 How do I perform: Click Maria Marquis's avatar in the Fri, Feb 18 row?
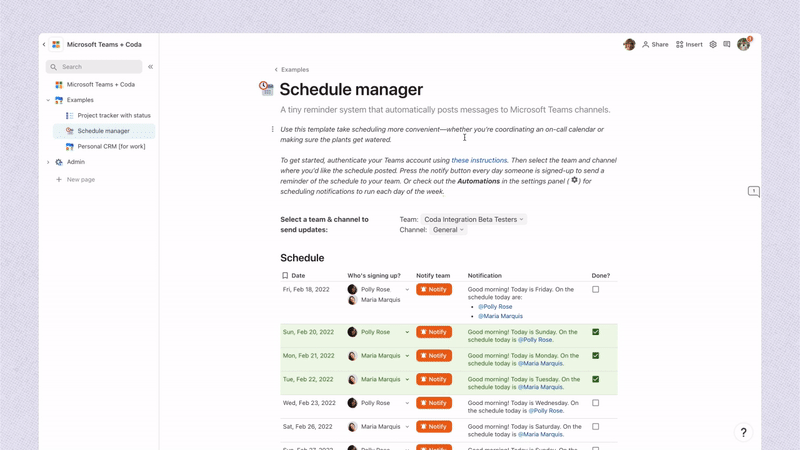click(x=352, y=300)
